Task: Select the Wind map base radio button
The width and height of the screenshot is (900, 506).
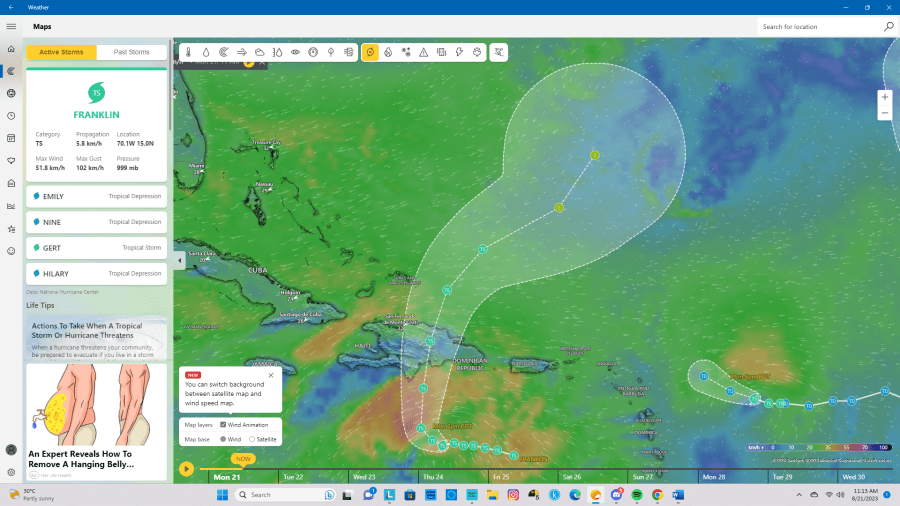Action: click(x=223, y=439)
